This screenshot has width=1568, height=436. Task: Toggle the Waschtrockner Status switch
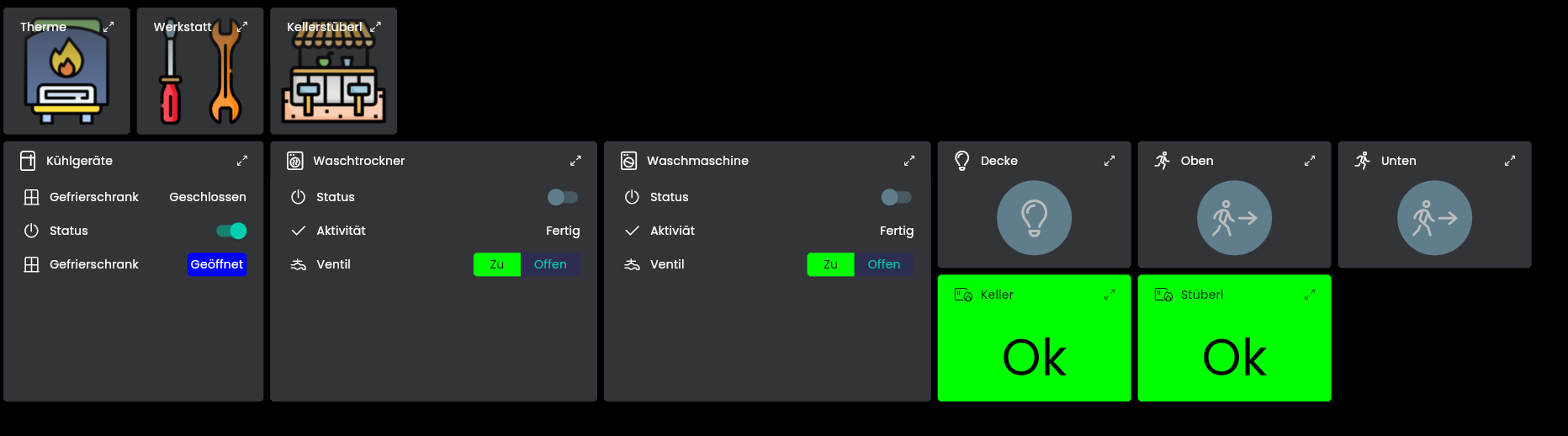[562, 197]
